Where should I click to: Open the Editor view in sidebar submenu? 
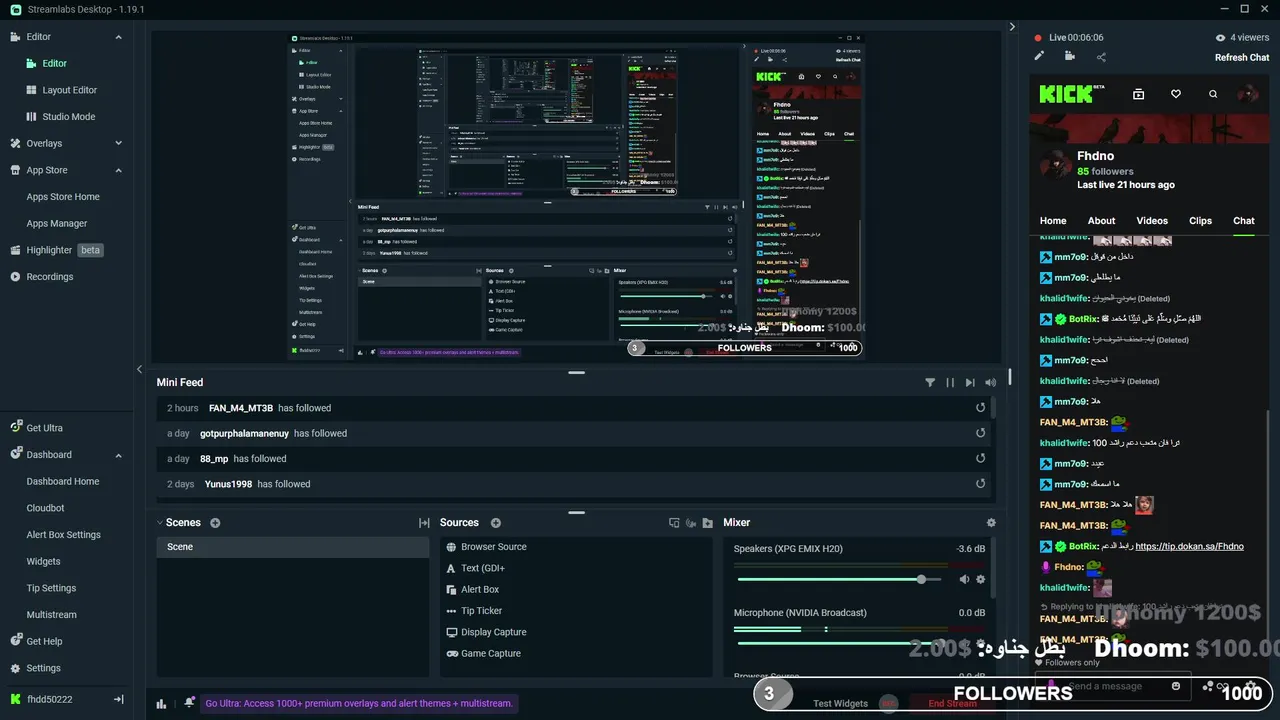[54, 63]
